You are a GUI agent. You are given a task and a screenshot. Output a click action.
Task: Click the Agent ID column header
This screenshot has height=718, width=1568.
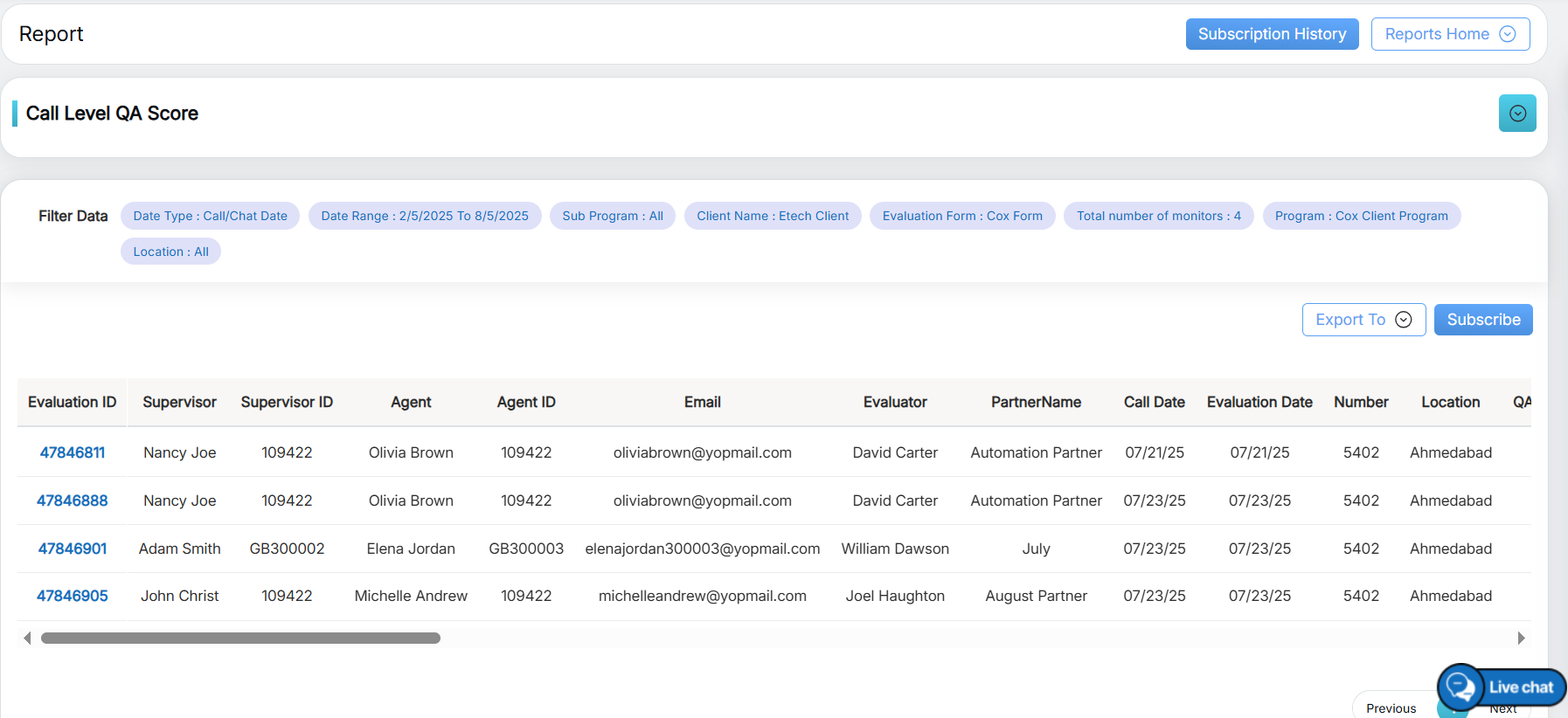525,402
